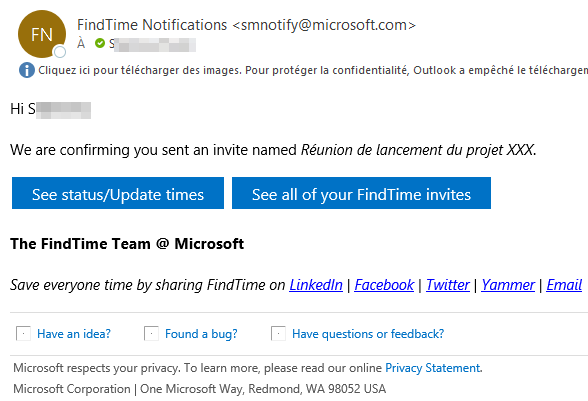
Task: Click the FN sender avatar circle
Action: click(x=42, y=34)
